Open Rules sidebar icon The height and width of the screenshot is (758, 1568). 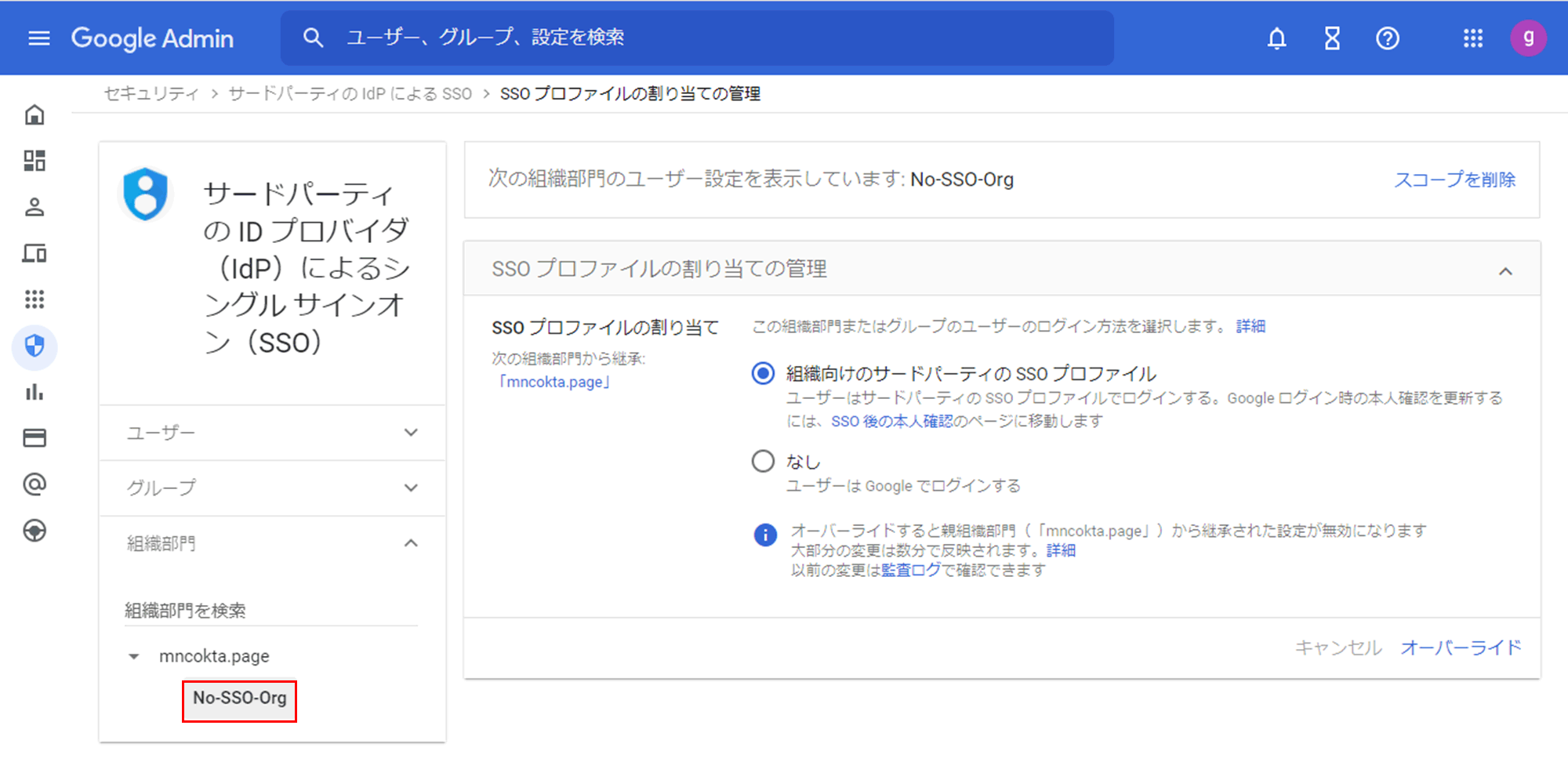tap(34, 531)
